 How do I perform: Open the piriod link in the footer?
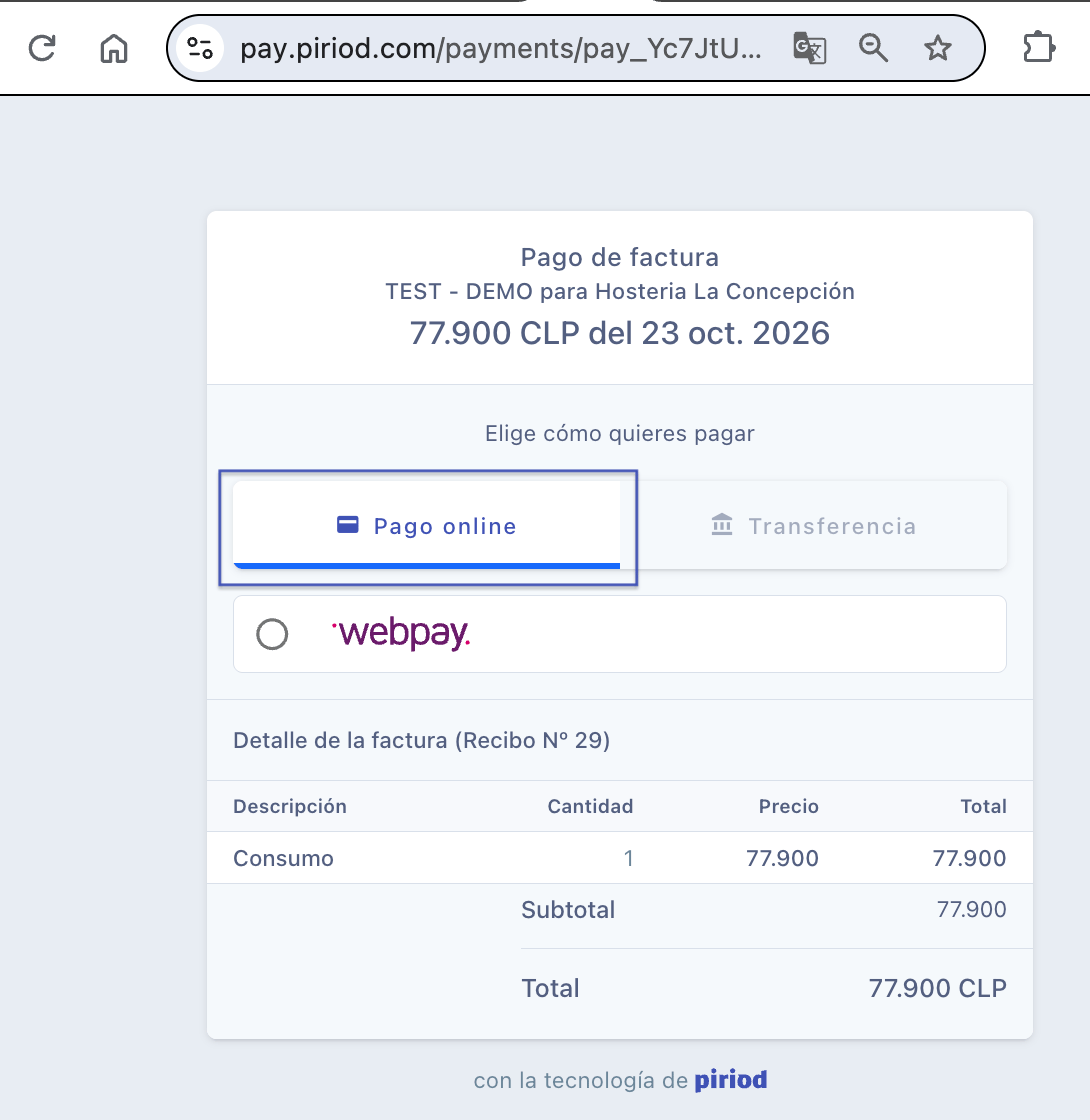tap(731, 1079)
